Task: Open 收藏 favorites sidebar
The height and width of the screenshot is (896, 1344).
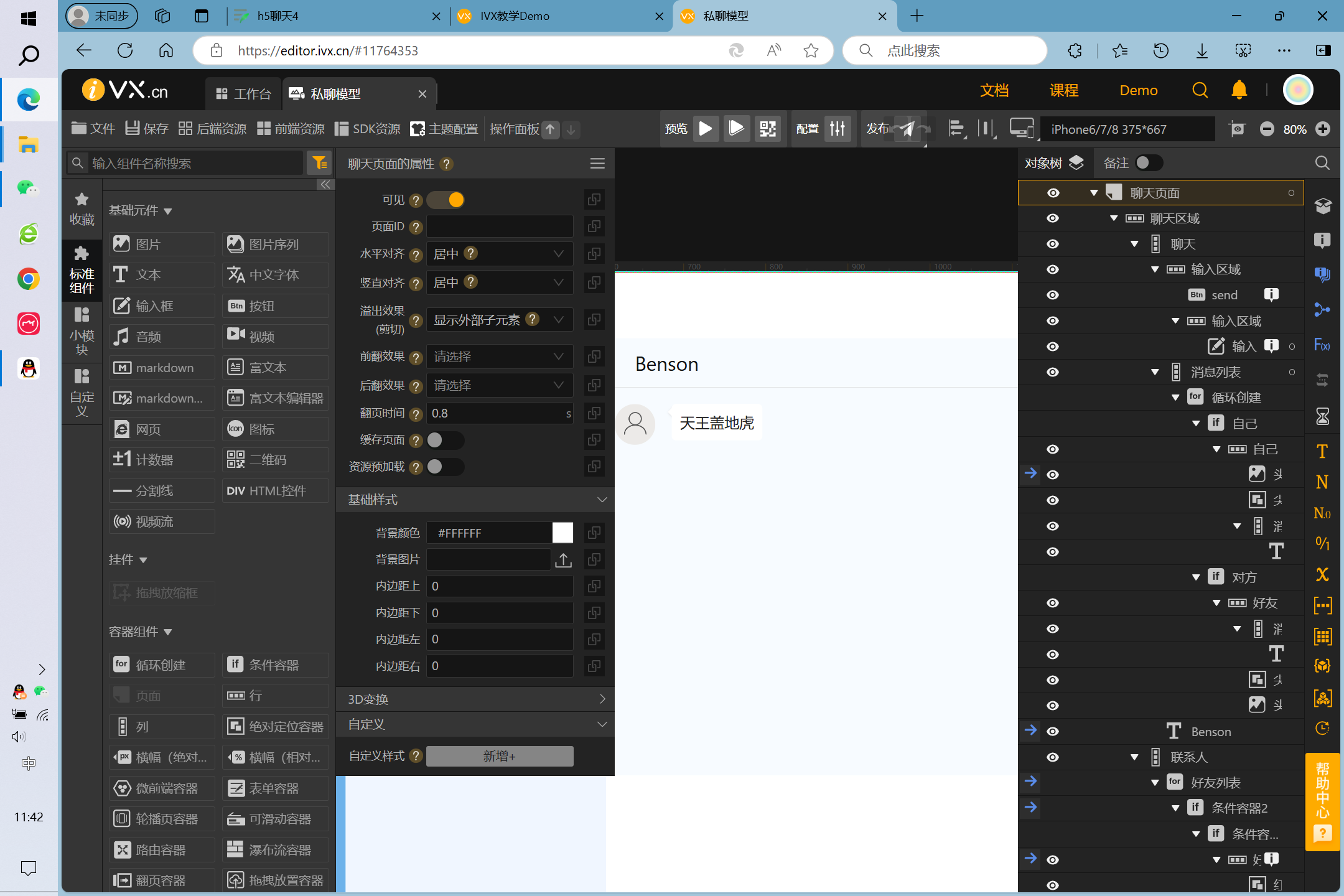Action: [x=82, y=209]
